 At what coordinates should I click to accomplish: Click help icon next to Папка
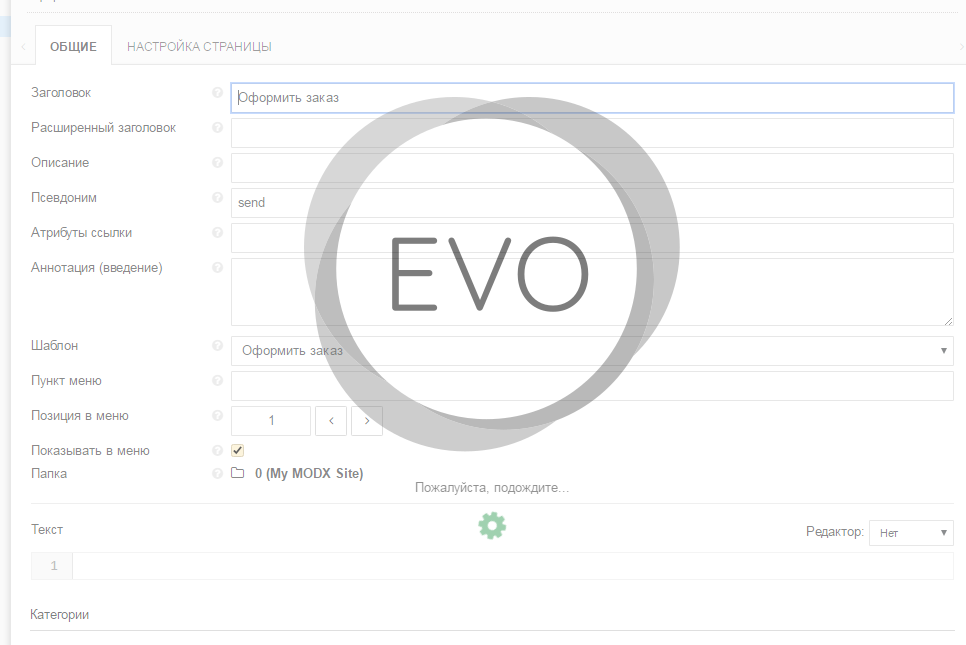click(x=217, y=474)
